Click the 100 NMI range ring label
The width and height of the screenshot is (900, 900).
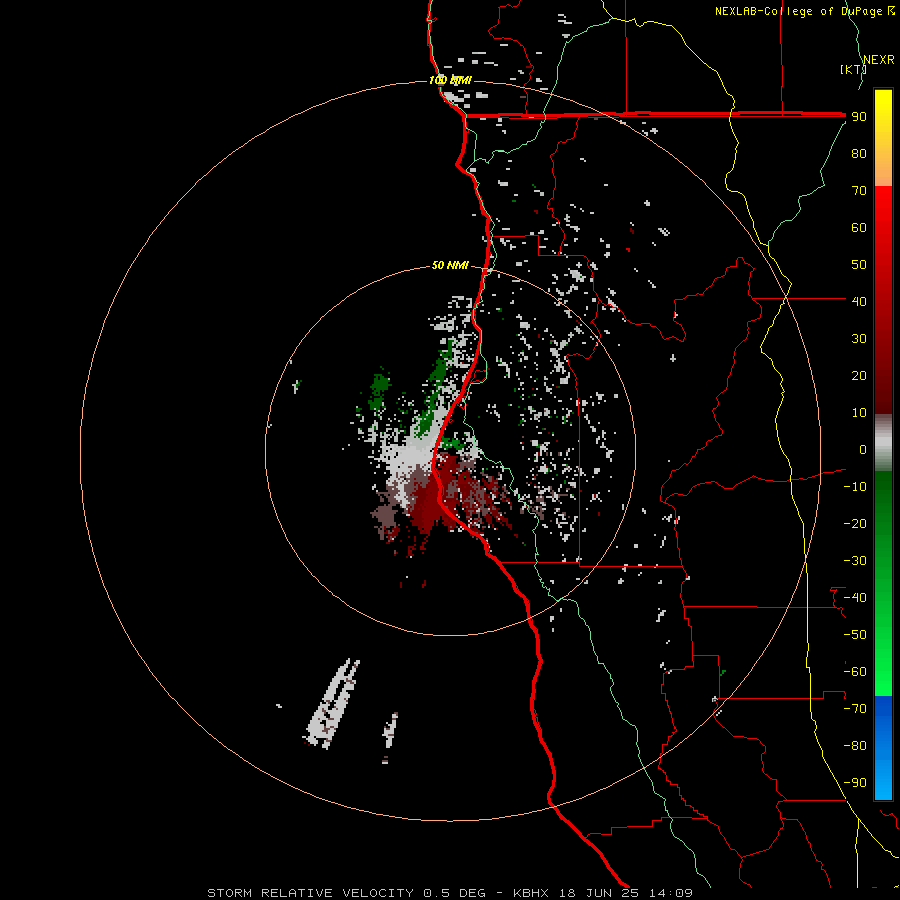(x=450, y=80)
